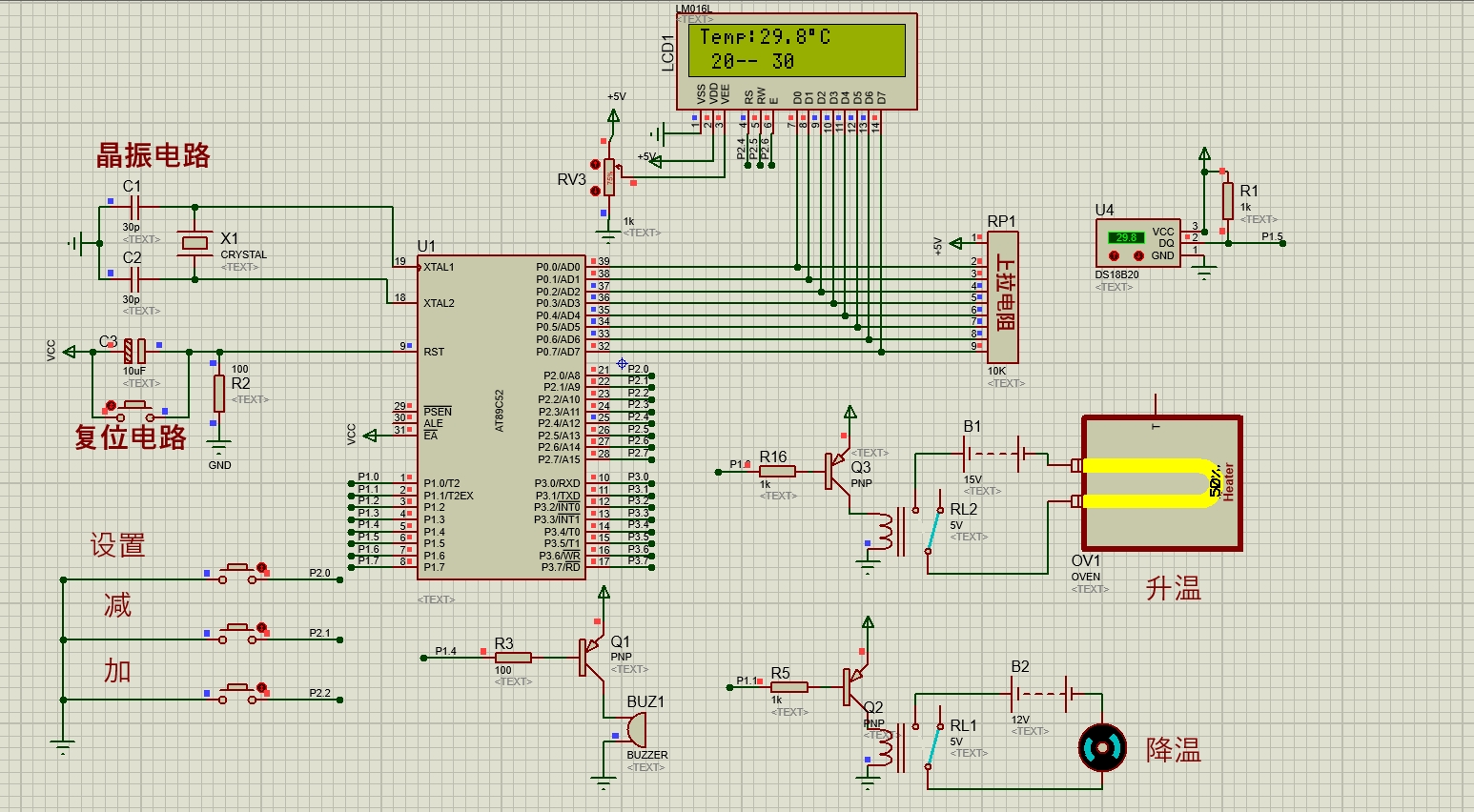Image resolution: width=1474 pixels, height=812 pixels.
Task: Click the BUZZER part name text
Action: (x=647, y=755)
